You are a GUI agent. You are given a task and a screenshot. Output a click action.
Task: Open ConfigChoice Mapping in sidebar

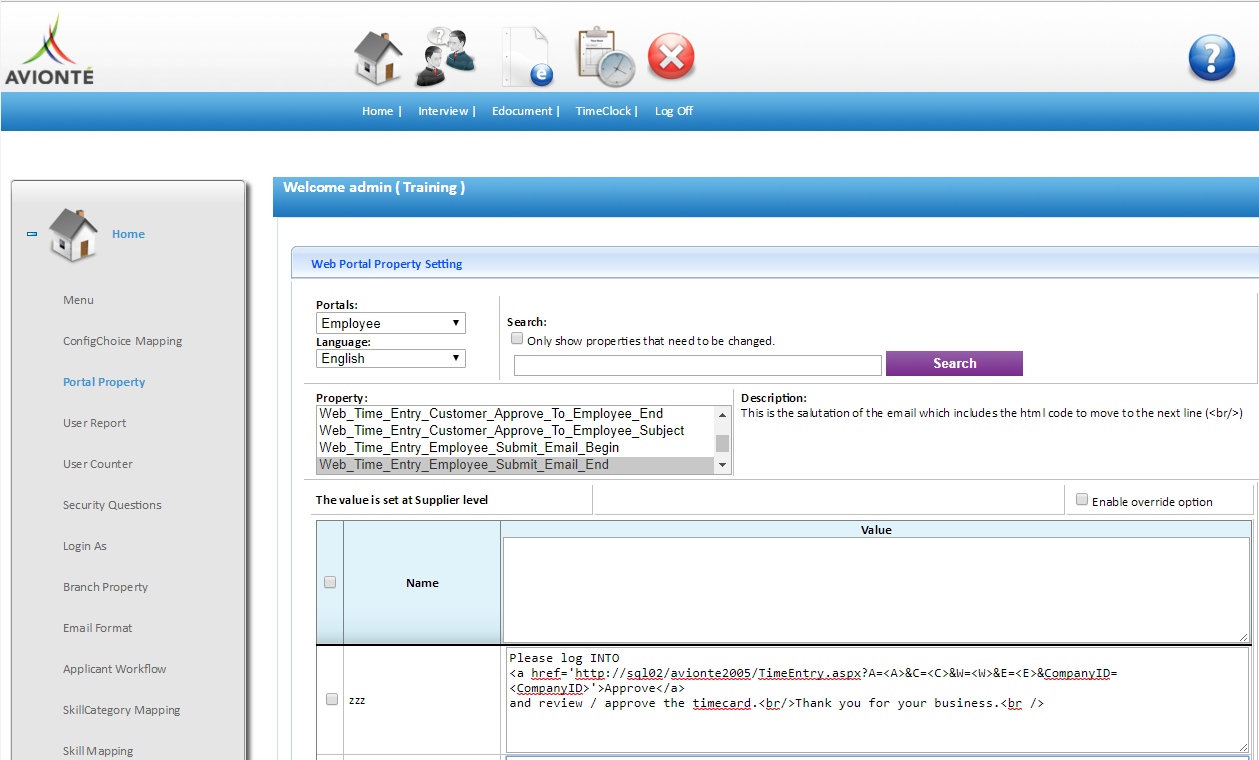[122, 341]
